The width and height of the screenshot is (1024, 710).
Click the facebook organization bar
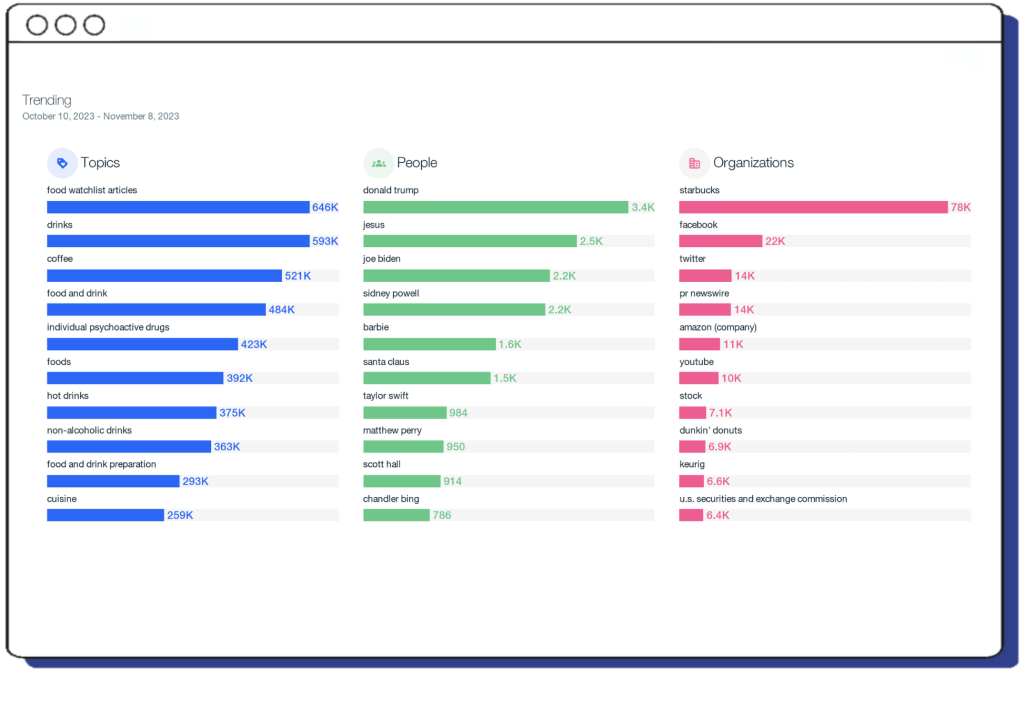[720, 241]
